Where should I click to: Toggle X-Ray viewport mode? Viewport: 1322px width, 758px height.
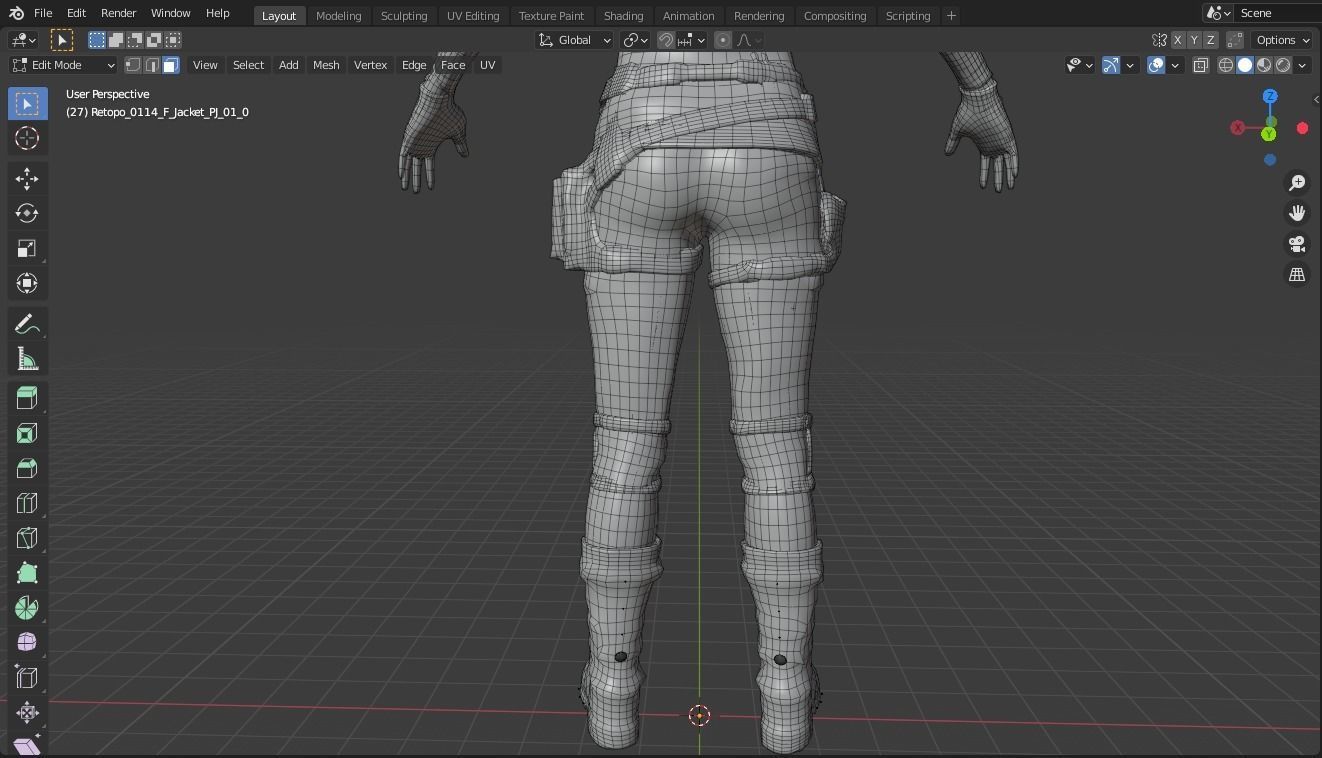point(1201,65)
